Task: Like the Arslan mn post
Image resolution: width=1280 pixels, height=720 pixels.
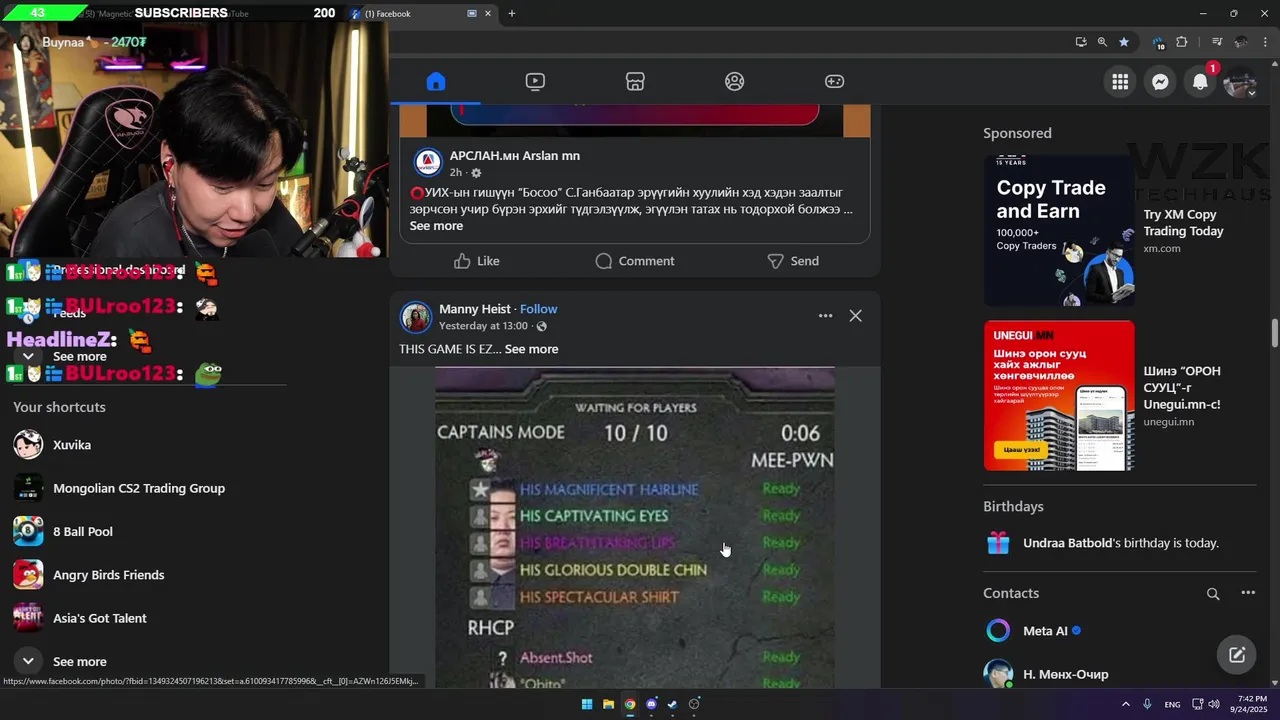Action: [x=476, y=261]
